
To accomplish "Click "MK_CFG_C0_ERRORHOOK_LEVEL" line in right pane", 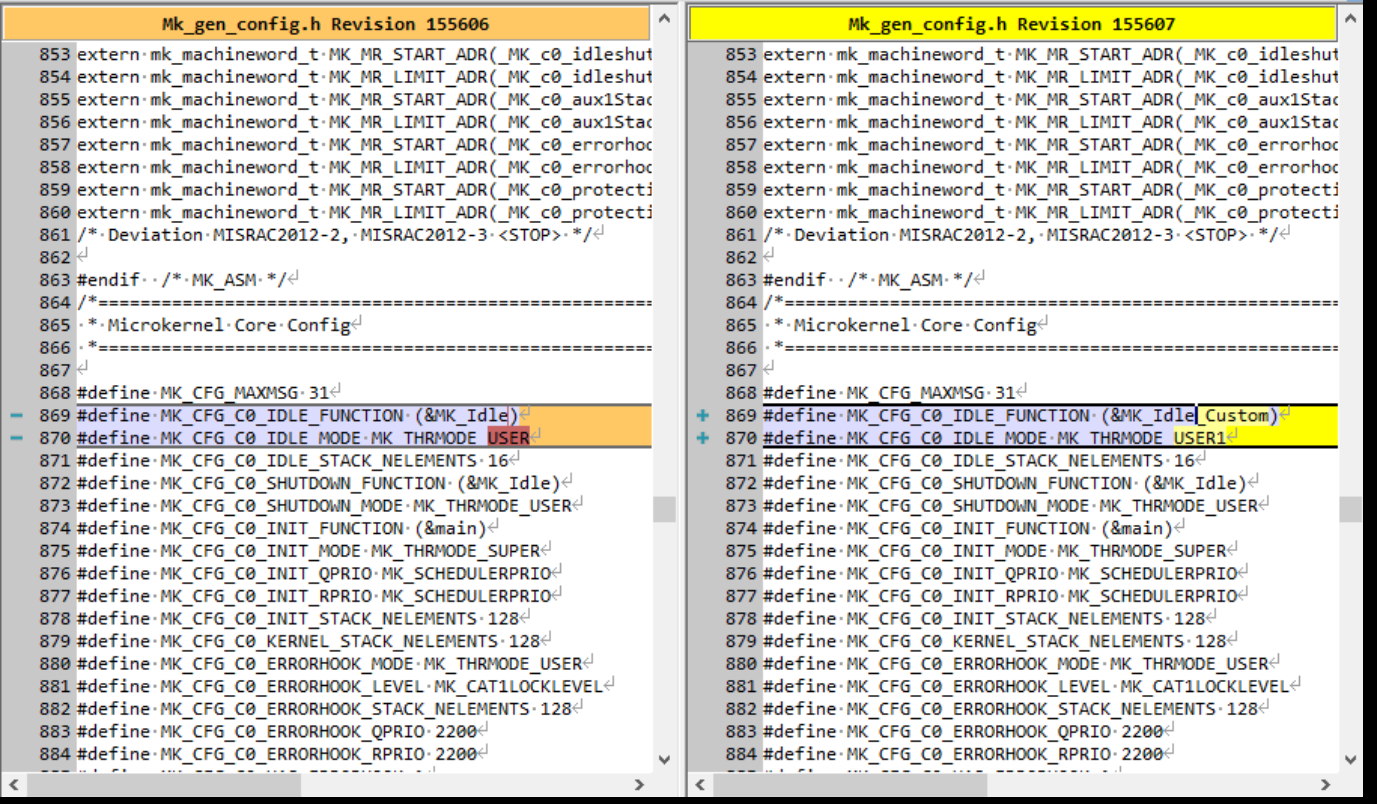I will pos(1026,686).
